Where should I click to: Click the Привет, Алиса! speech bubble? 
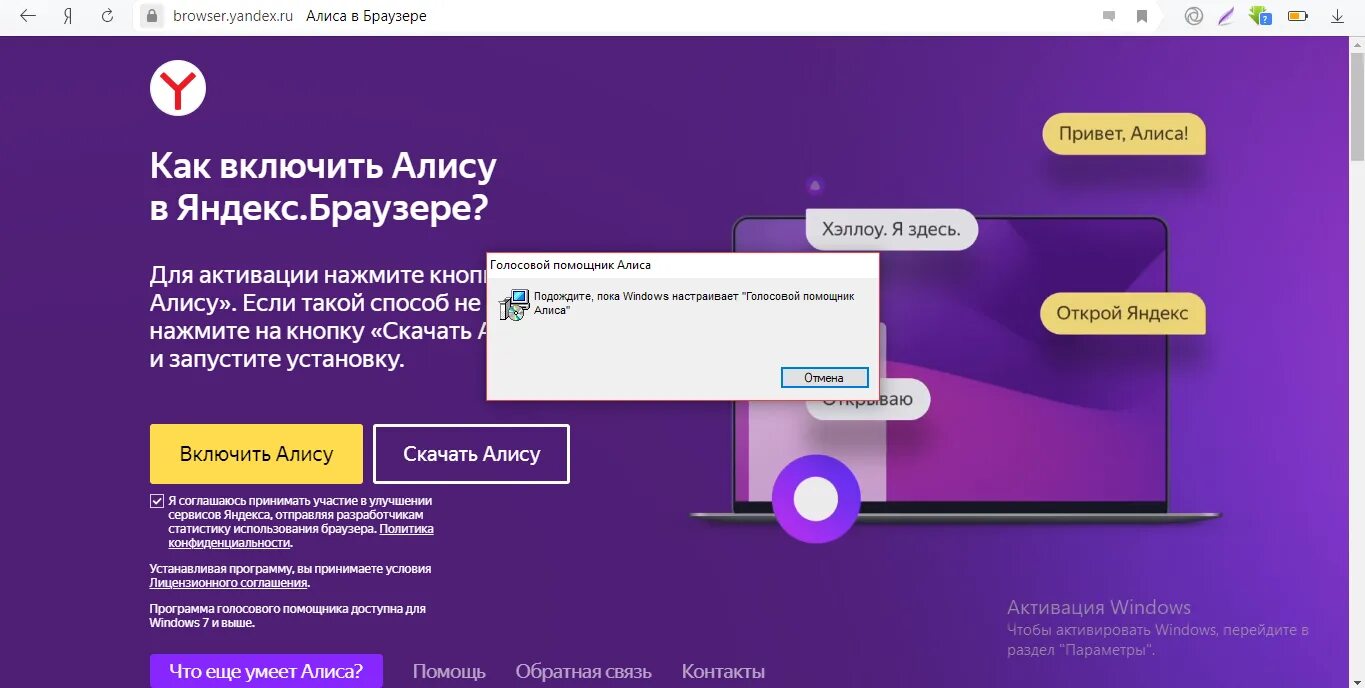1124,133
